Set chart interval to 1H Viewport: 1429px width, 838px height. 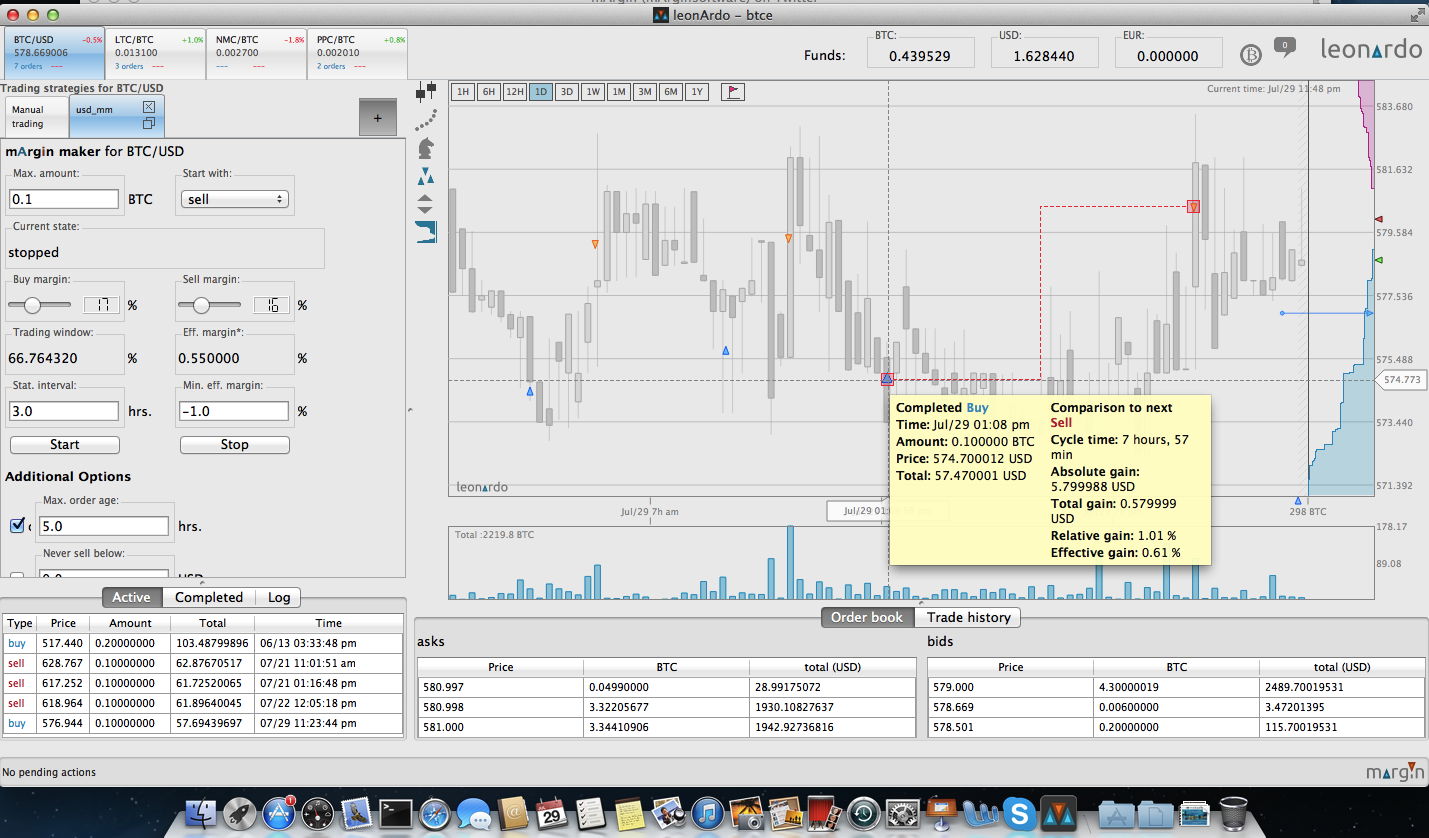coord(463,92)
